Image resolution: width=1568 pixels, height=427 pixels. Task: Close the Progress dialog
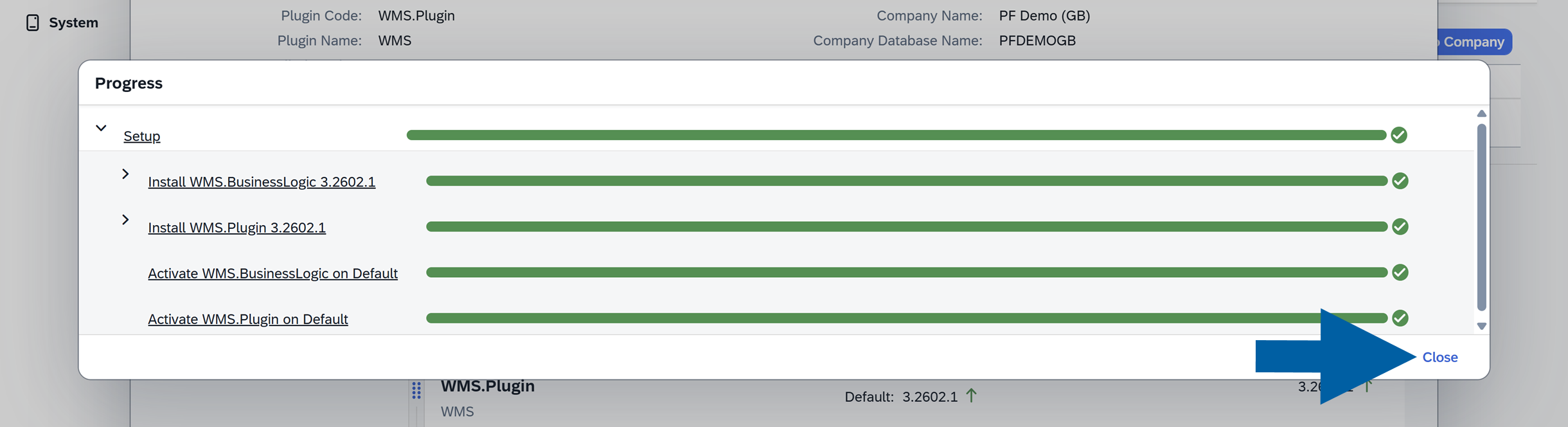[1439, 358]
